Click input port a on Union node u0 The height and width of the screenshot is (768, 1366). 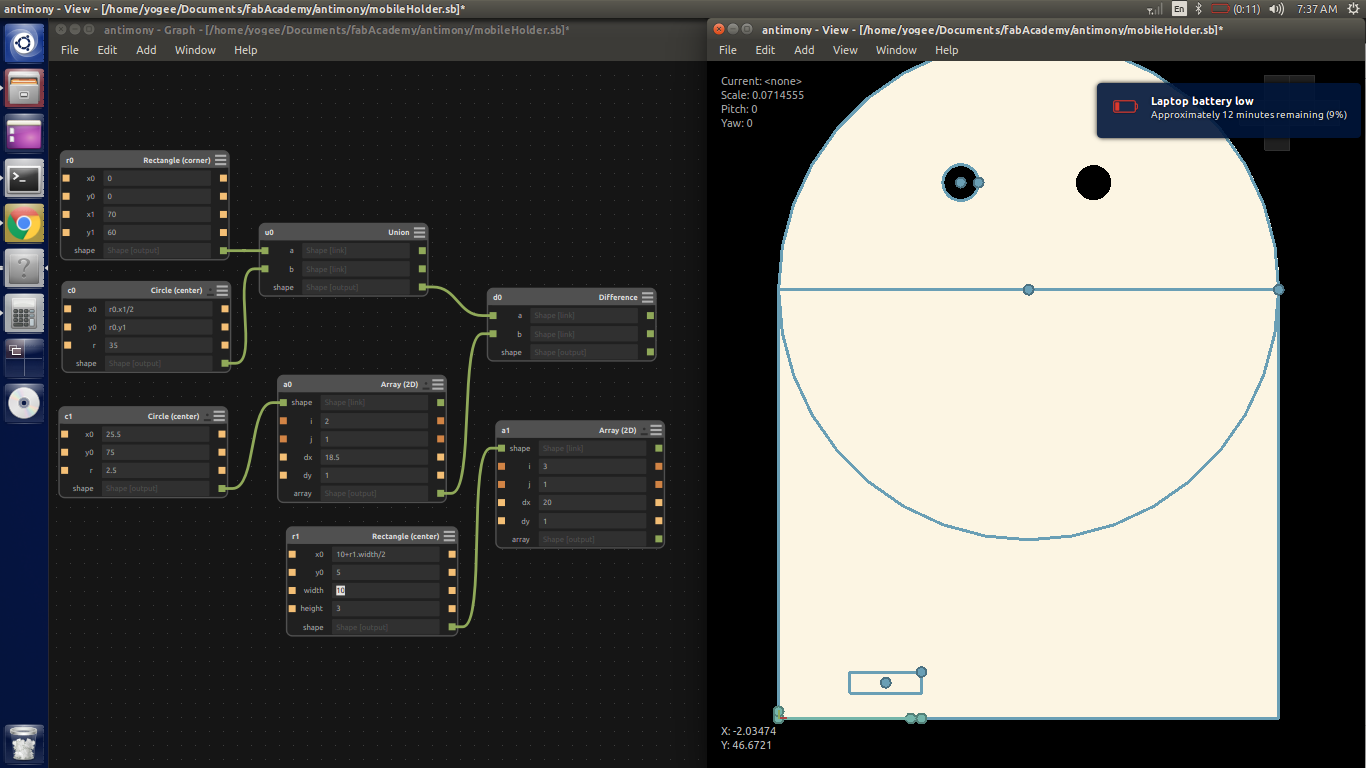pos(265,250)
